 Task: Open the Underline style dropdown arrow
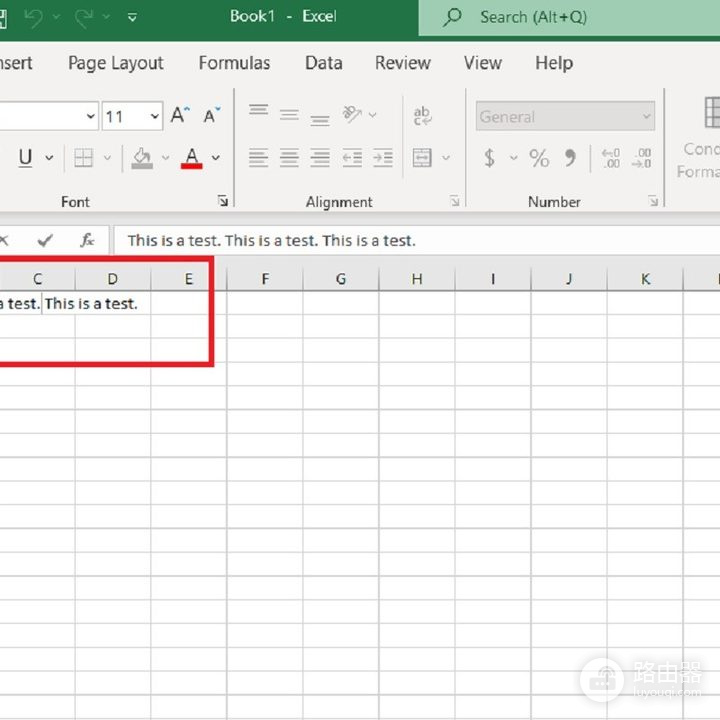[x=49, y=158]
